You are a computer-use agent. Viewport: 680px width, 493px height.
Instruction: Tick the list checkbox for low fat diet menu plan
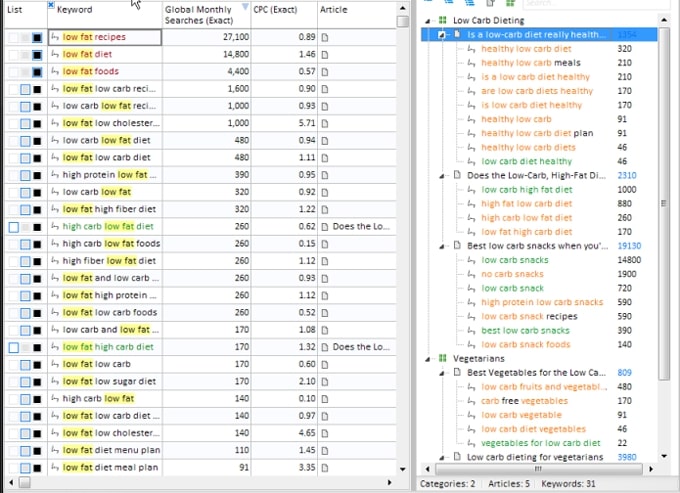pyautogui.click(x=25, y=451)
